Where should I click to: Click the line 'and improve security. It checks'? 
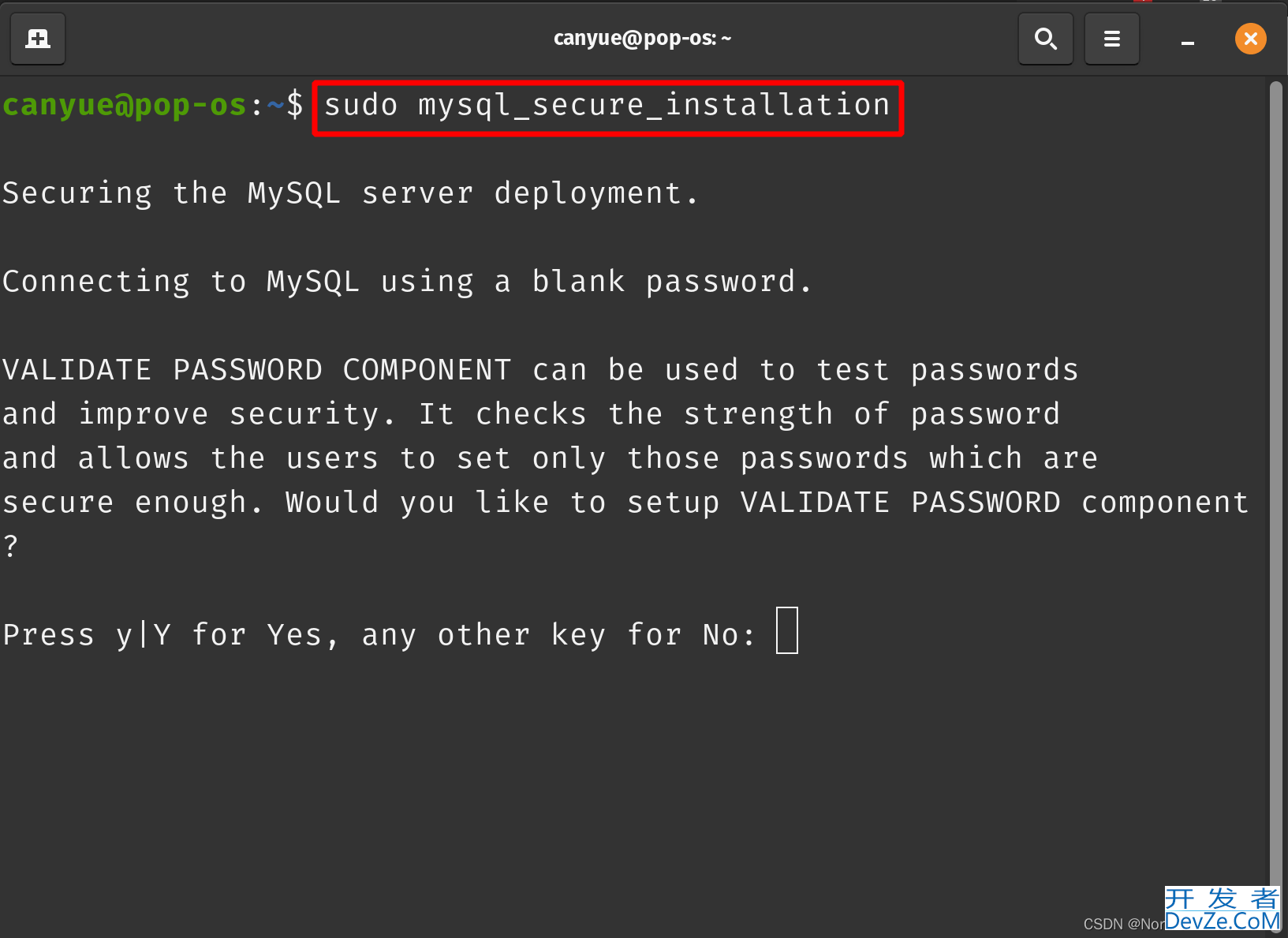(x=532, y=415)
